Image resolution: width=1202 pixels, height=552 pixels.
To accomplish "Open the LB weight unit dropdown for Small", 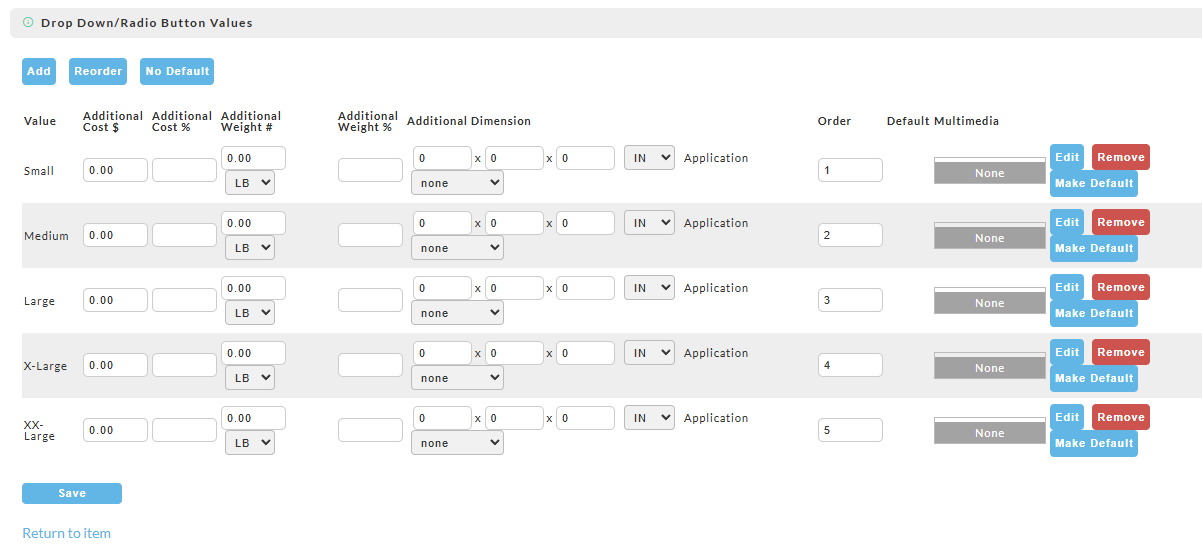I will (x=250, y=183).
